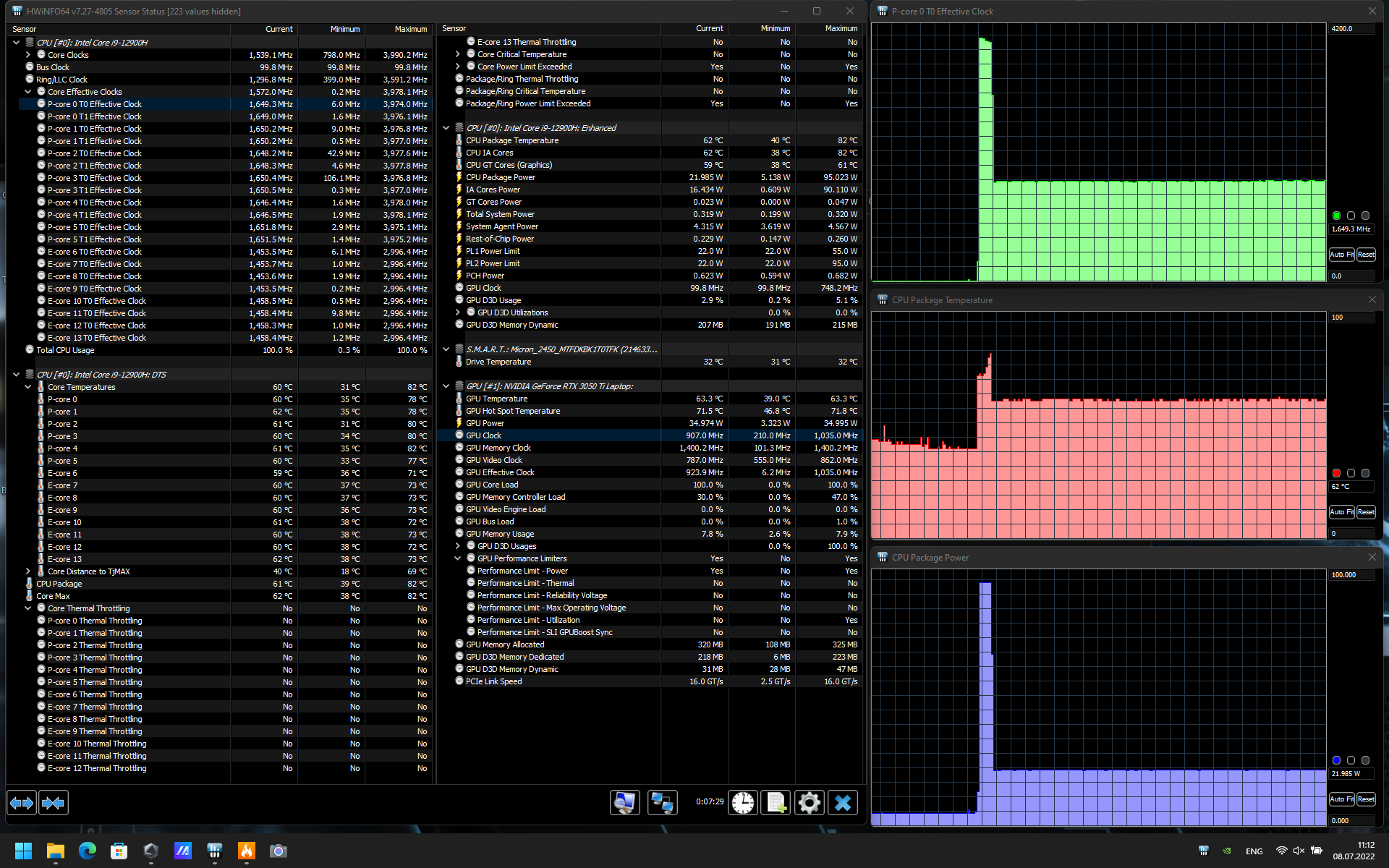
Task: Select the green radio button on the clock graph
Action: 1336,216
